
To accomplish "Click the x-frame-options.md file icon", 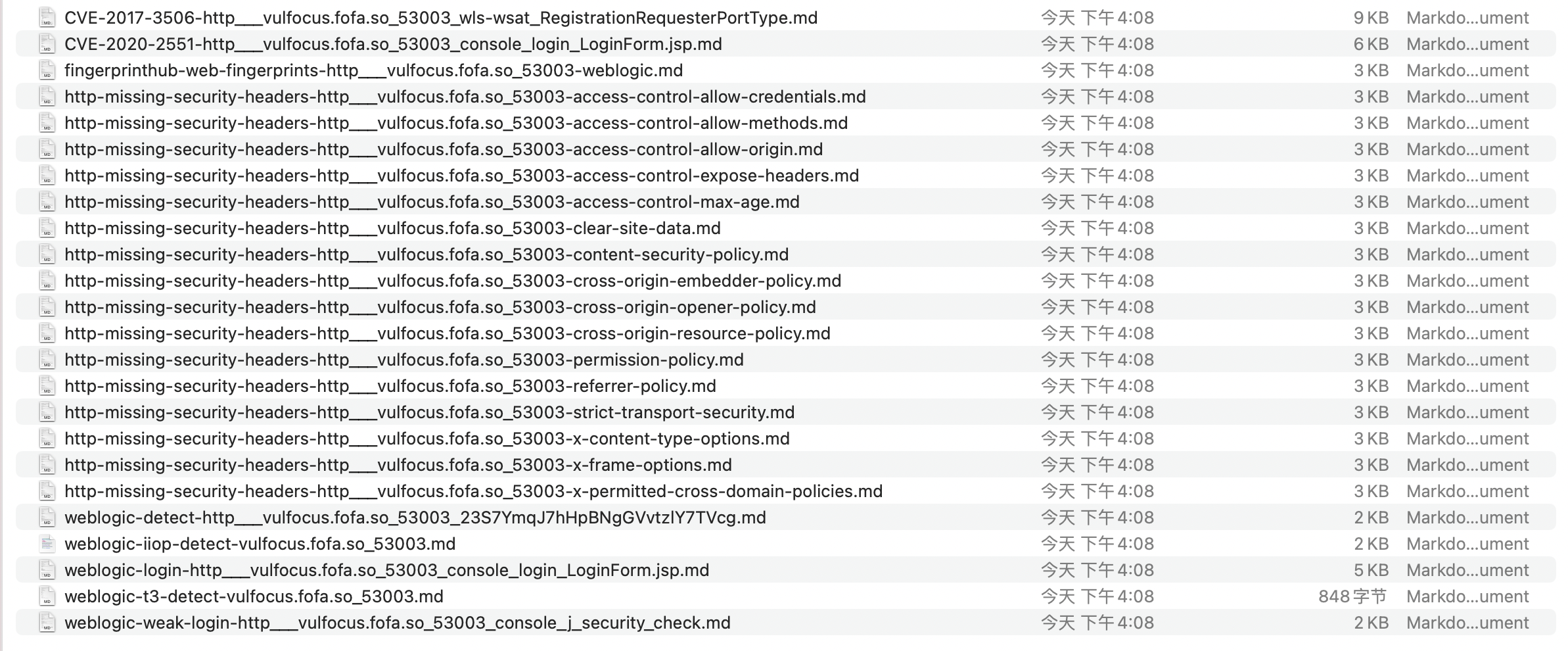I will pos(47,465).
